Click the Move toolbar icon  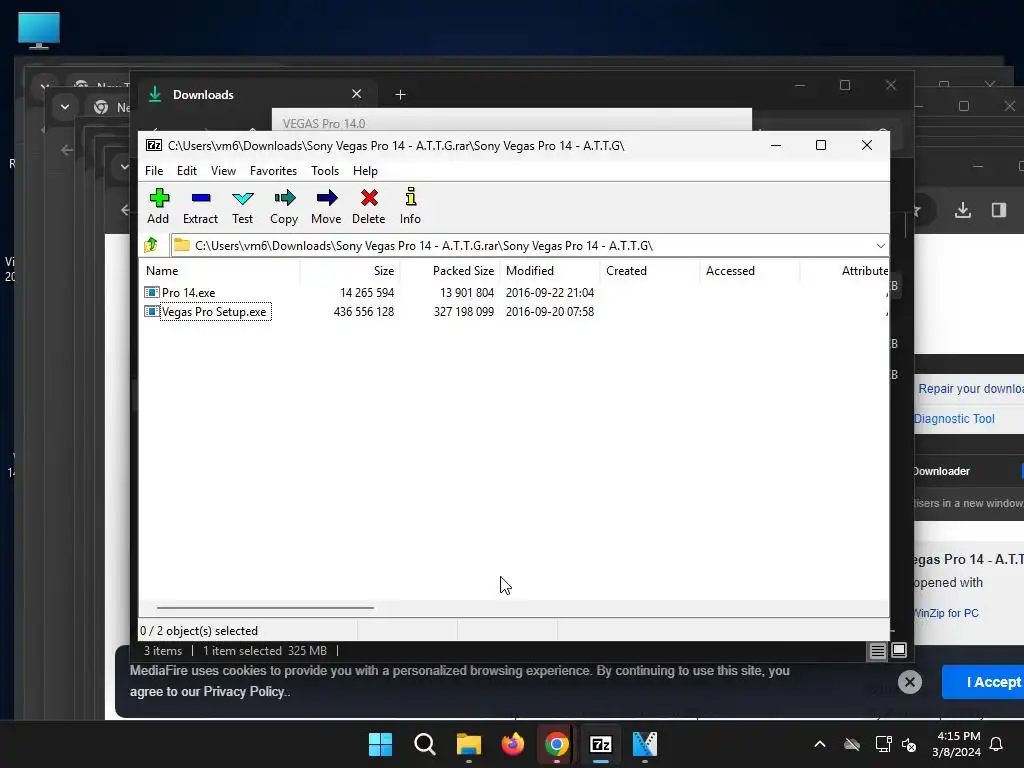pos(327,198)
